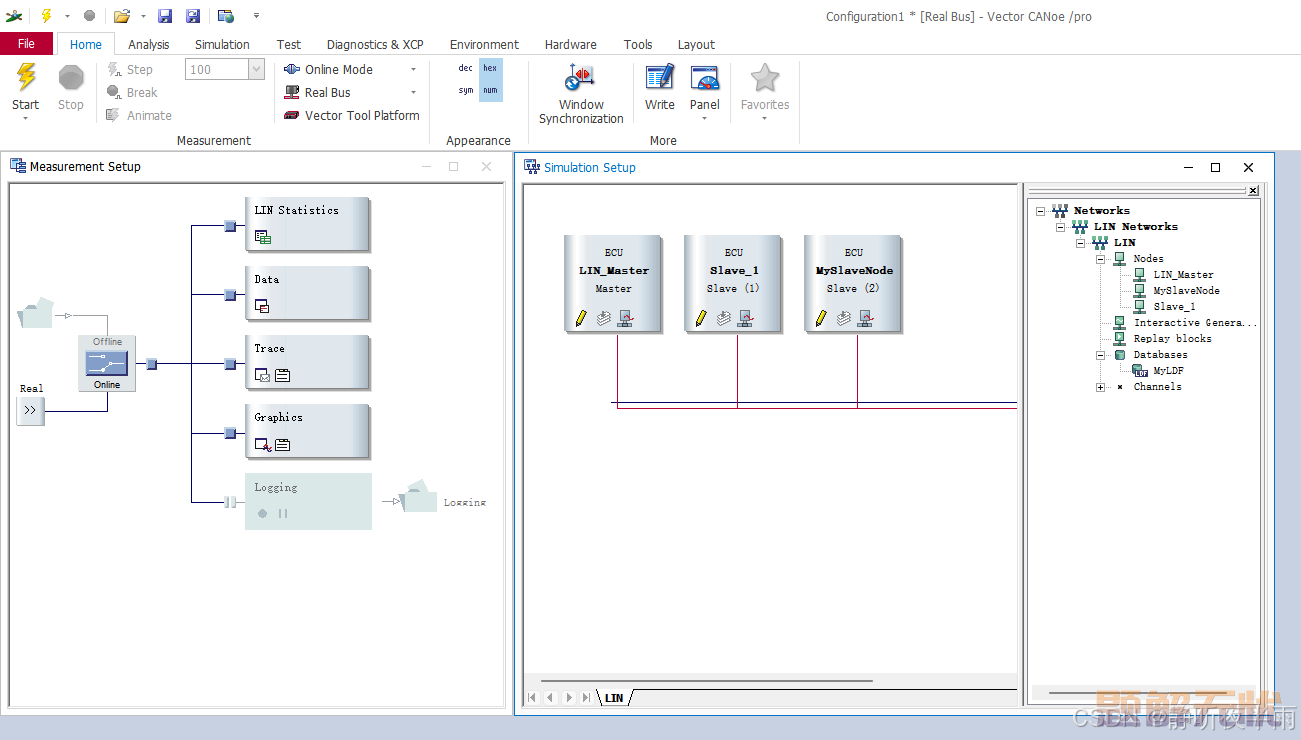1301x740 pixels.
Task: Toggle the num display mode
Action: click(490, 90)
